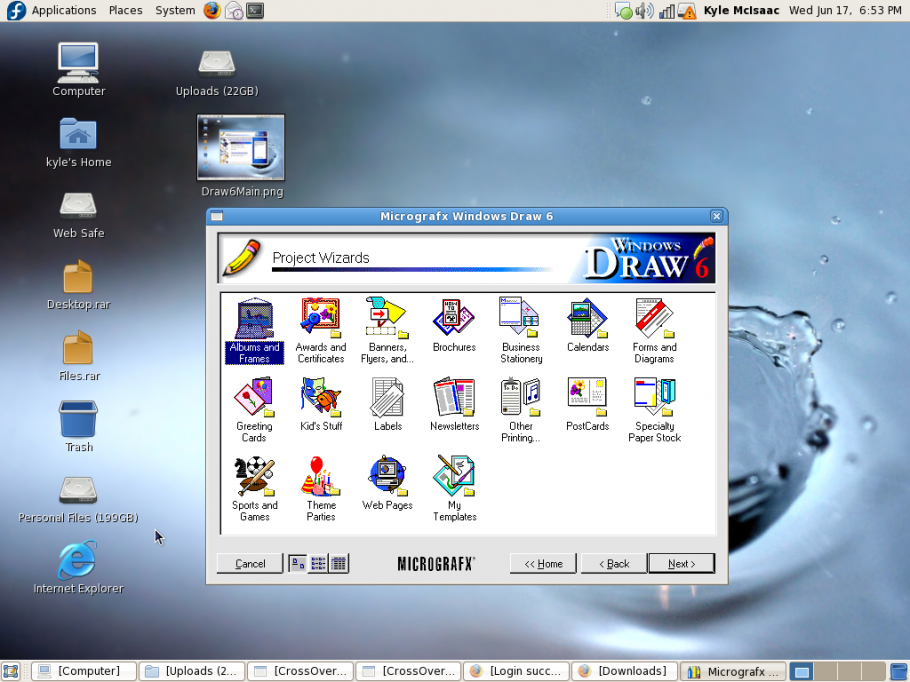Viewport: 910px width, 682px height.
Task: Open the Applications menu
Action: (64, 10)
